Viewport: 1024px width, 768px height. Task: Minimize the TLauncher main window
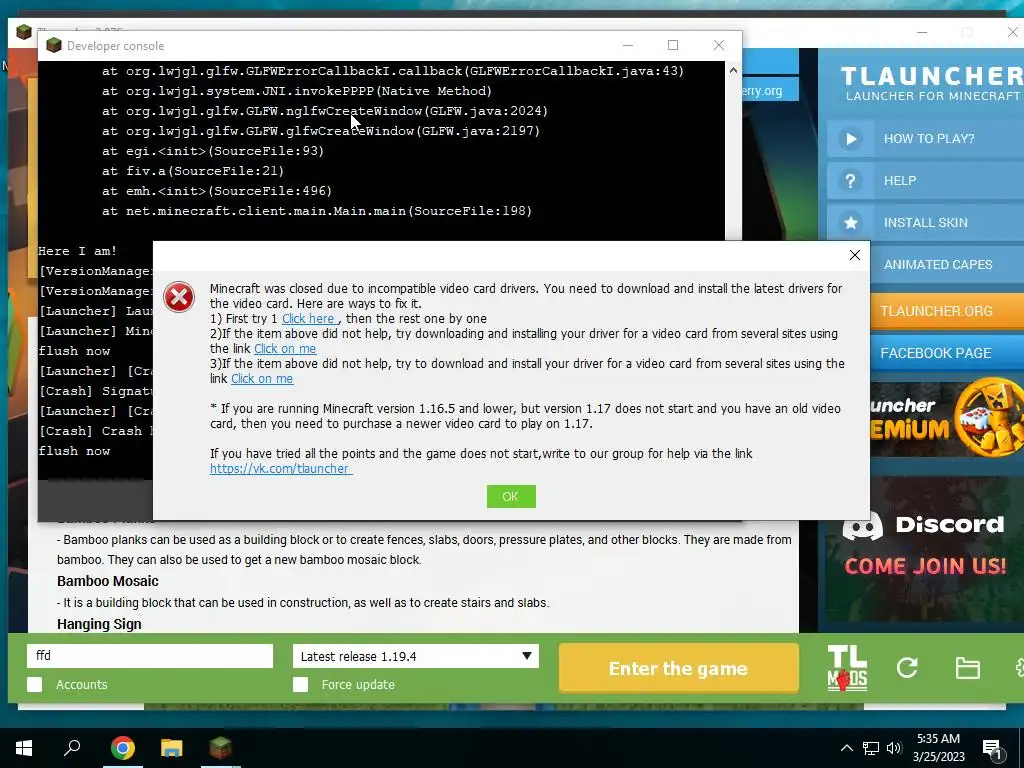921,32
